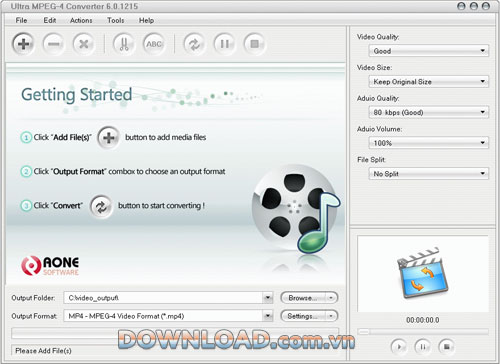Click the Add File(s) icon in Getting Started

click(109, 137)
